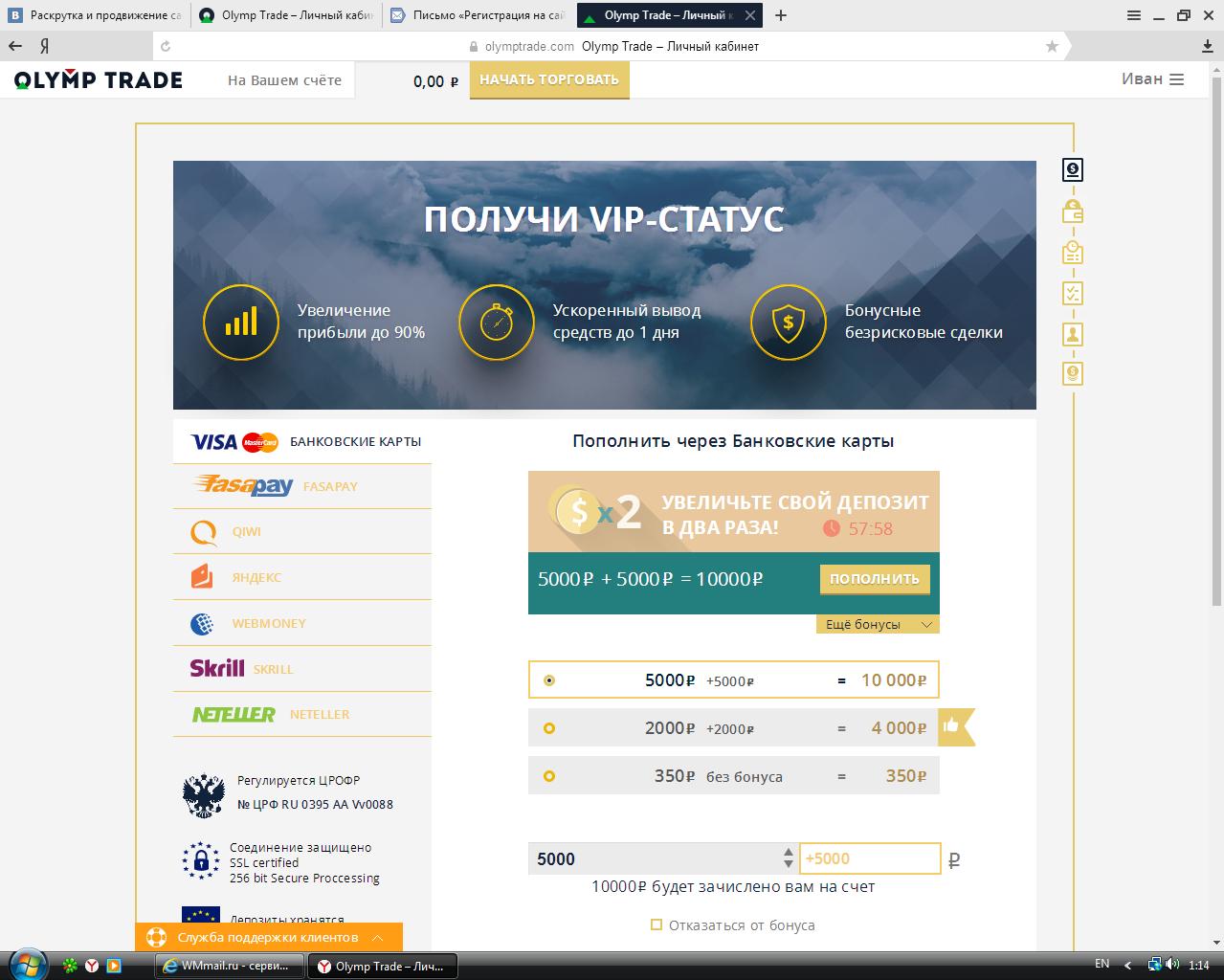Open the transaction history clock icon
Viewport: 1224px width, 980px height.
[1073, 253]
